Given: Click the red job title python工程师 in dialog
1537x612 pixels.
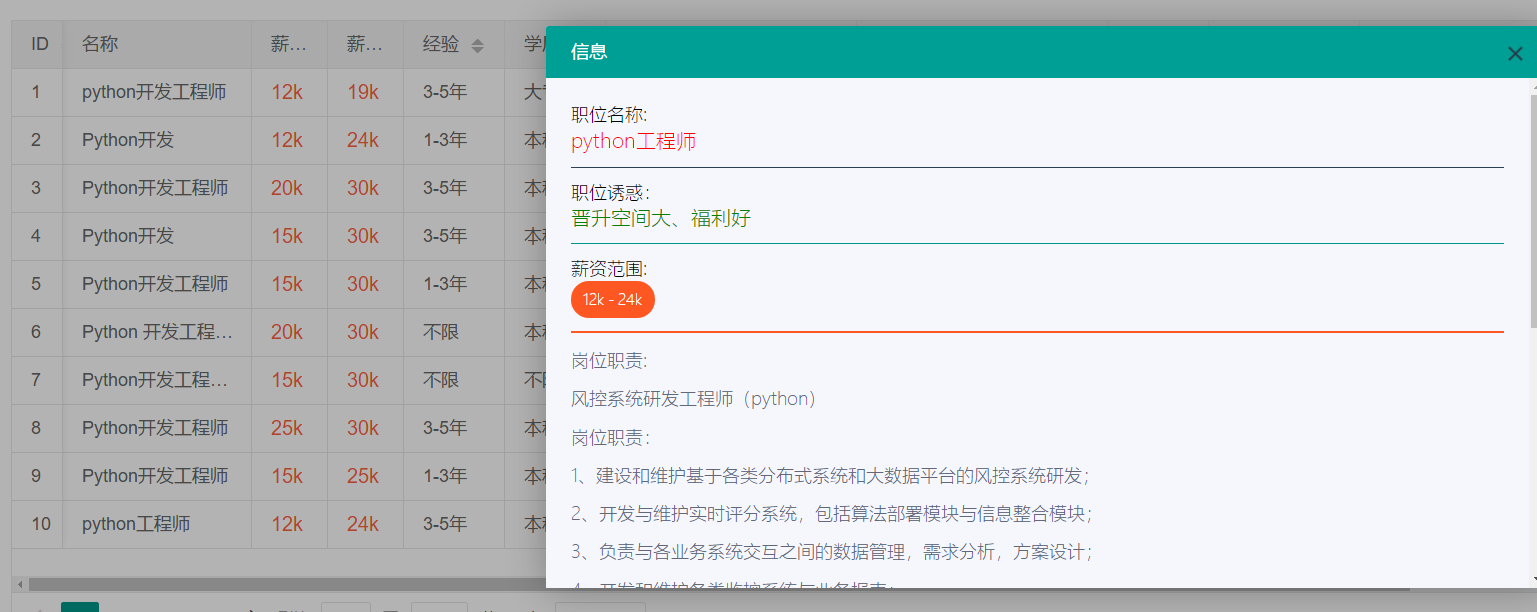Looking at the screenshot, I should (634, 141).
